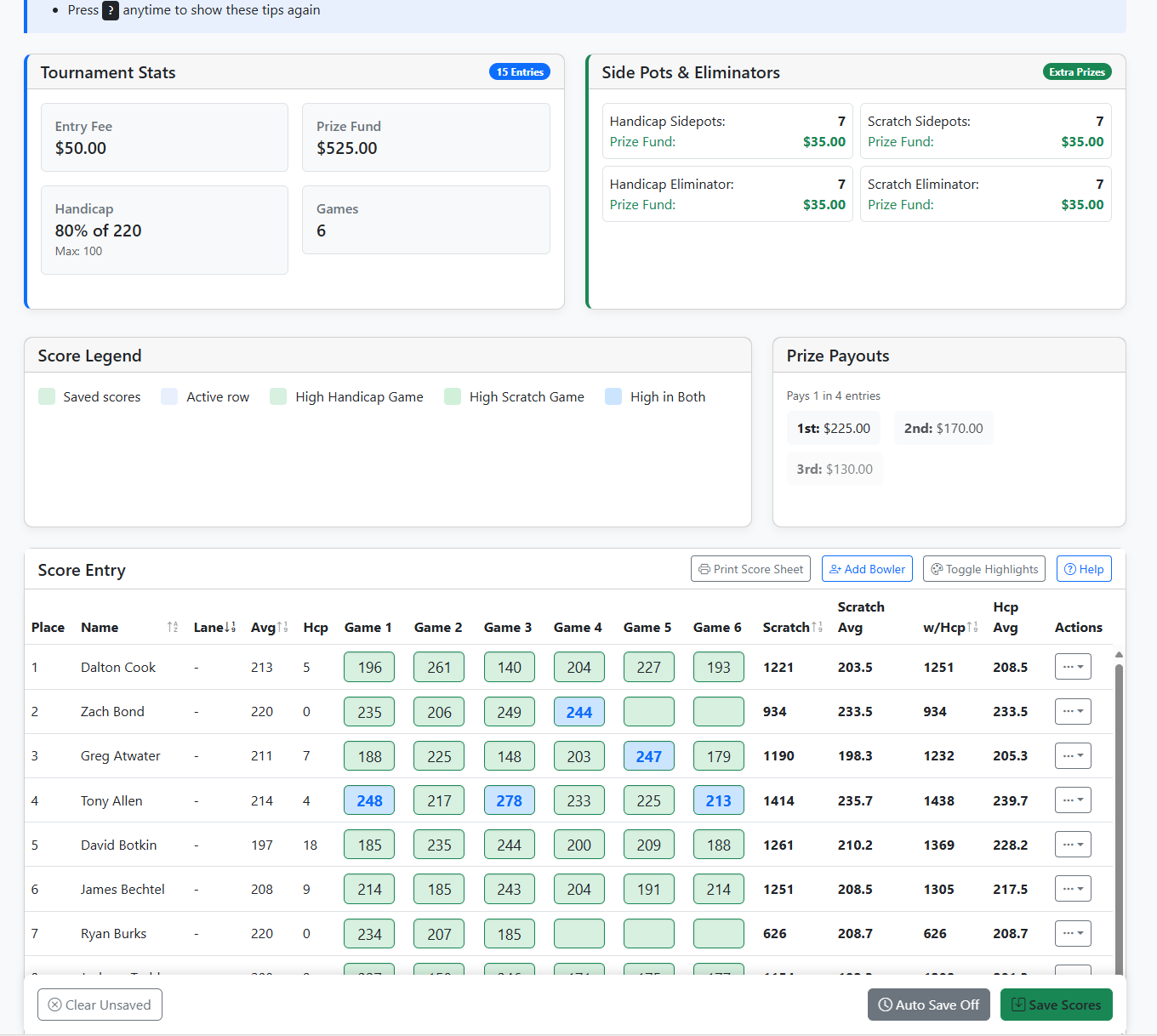Open actions dropdown for Ryan Burks

pyautogui.click(x=1073, y=933)
